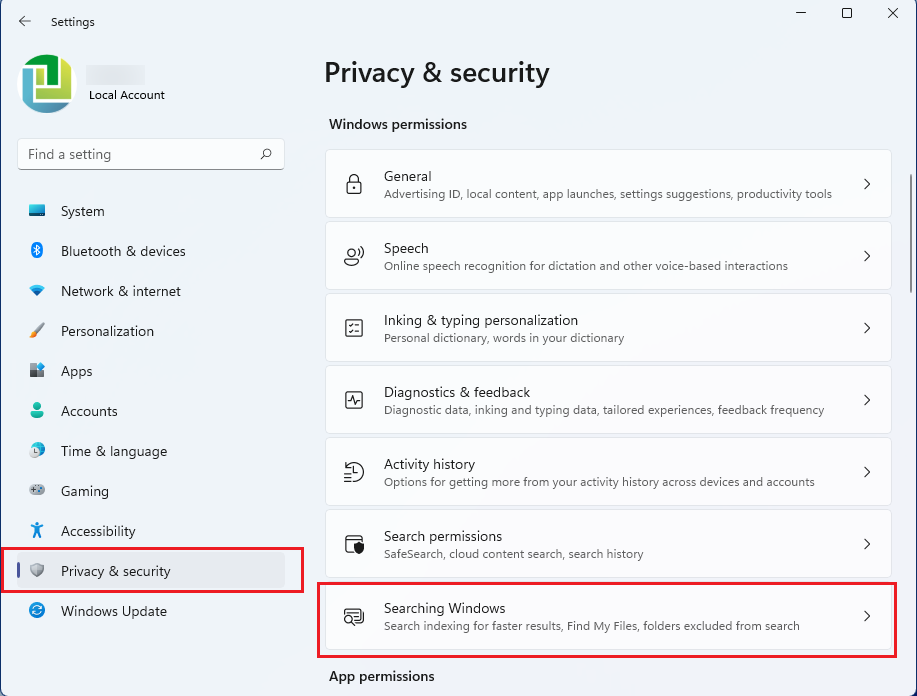
Task: Click the Privacy & security shield icon
Action: 37,570
